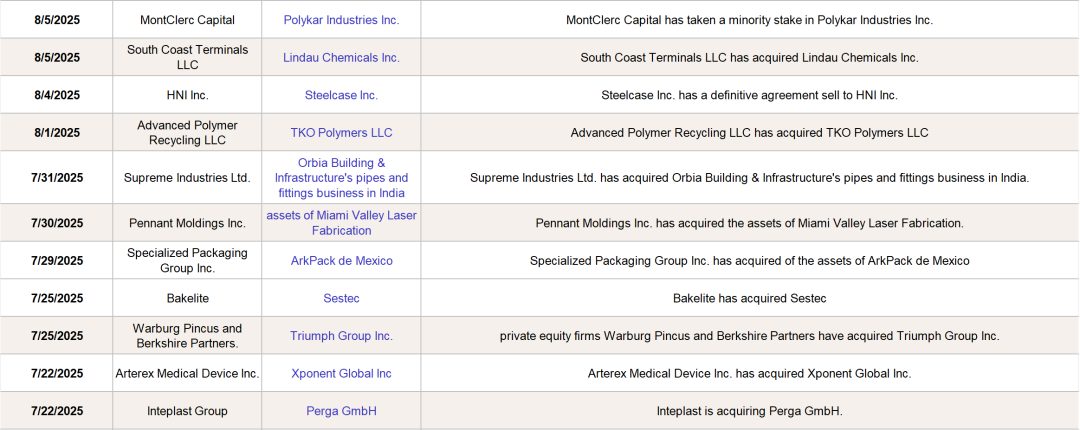Visit the Xponent Global Inc link
The height and width of the screenshot is (430, 1080).
pyautogui.click(x=341, y=374)
